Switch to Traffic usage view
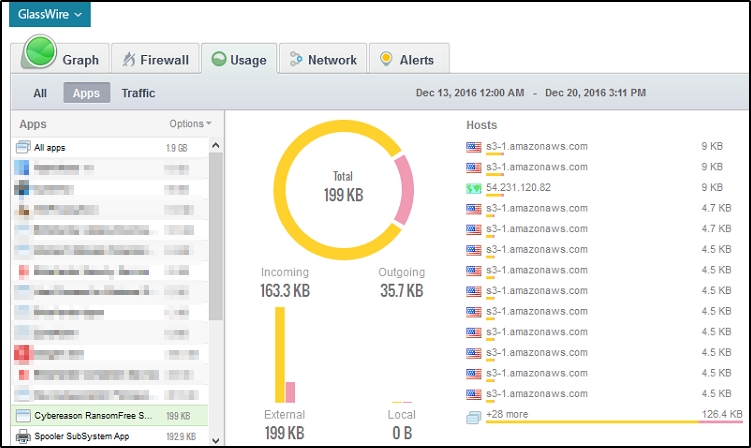 coord(138,93)
